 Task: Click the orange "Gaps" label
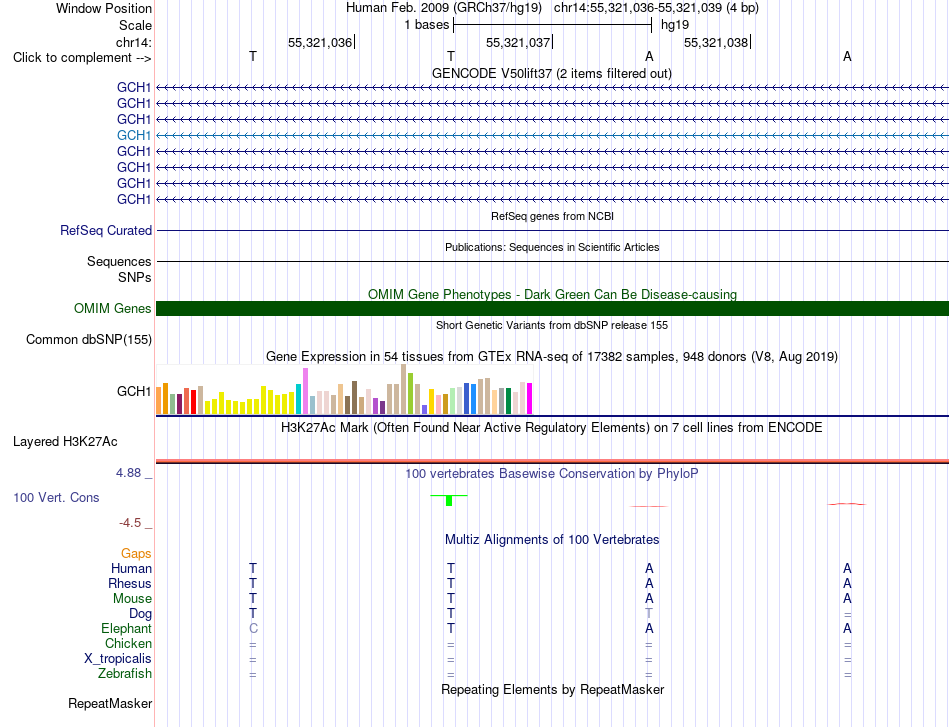click(x=136, y=553)
